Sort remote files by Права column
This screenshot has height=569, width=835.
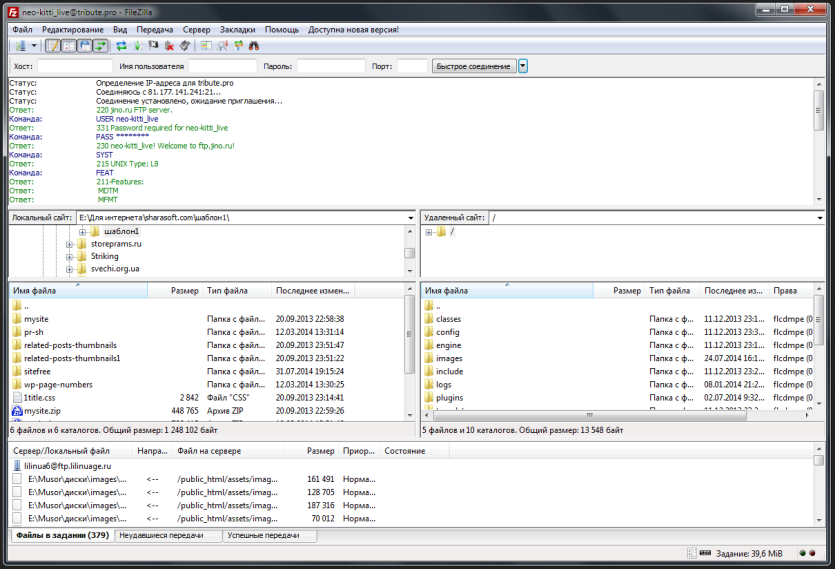(791, 291)
